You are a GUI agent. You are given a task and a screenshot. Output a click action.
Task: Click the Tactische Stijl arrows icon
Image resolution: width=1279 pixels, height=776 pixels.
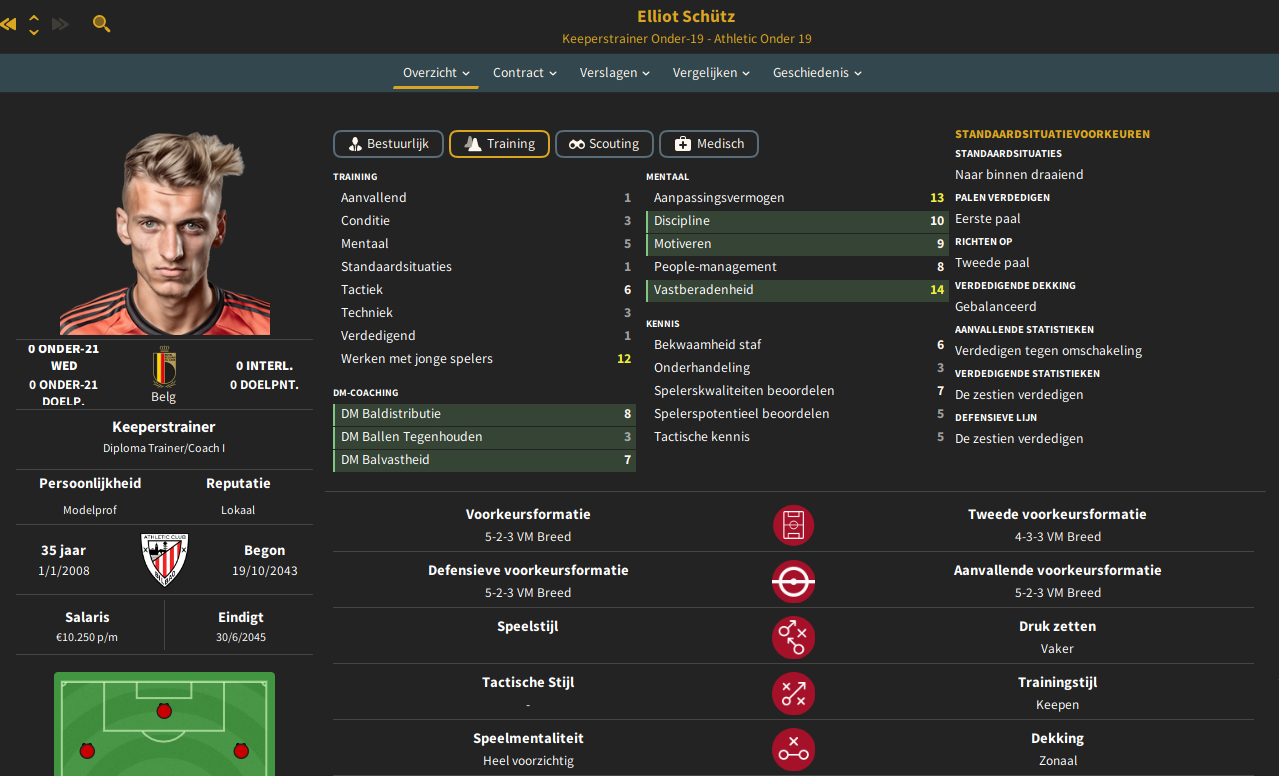point(793,693)
